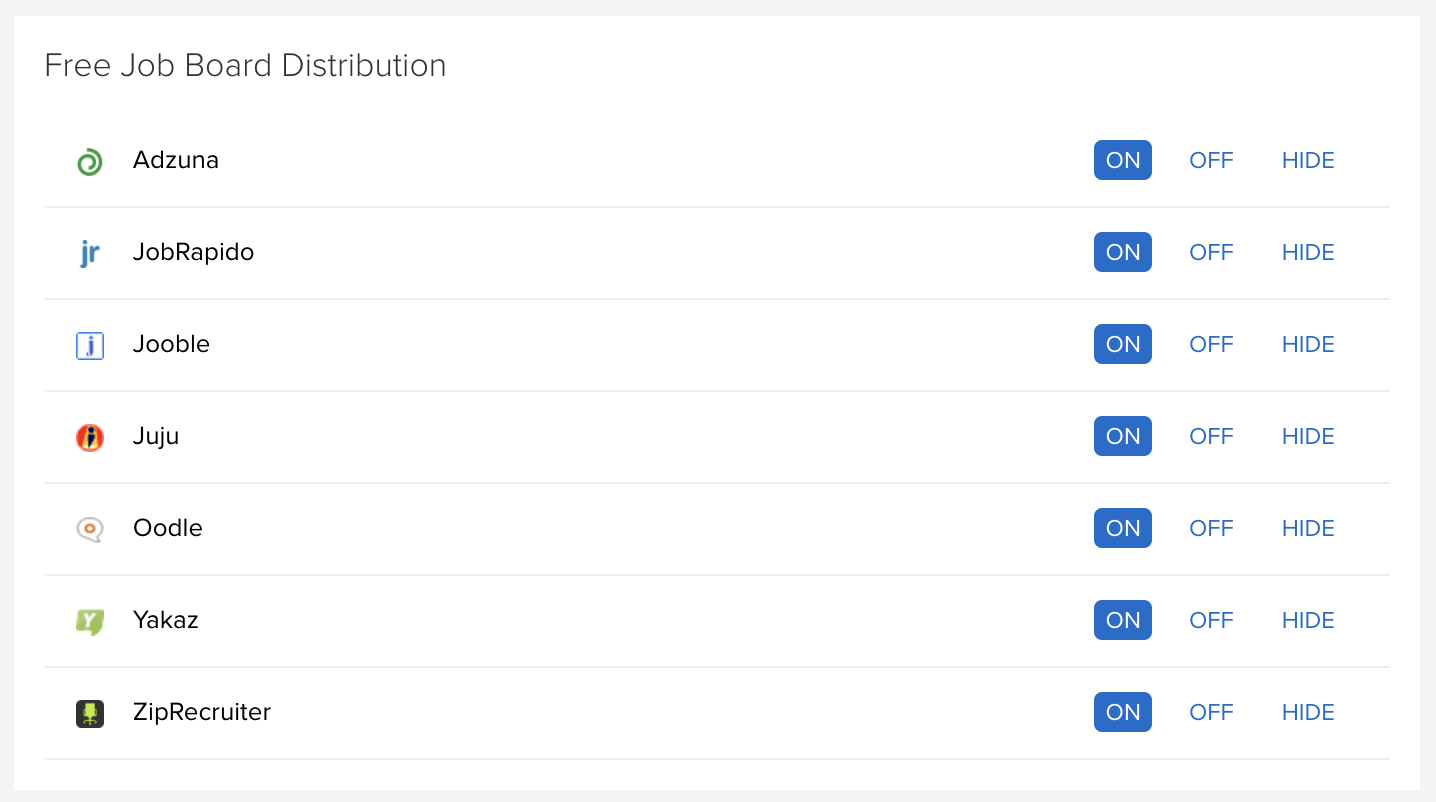The image size is (1436, 802).
Task: Turn ZipRecruiter distribution OFF
Action: coord(1211,712)
